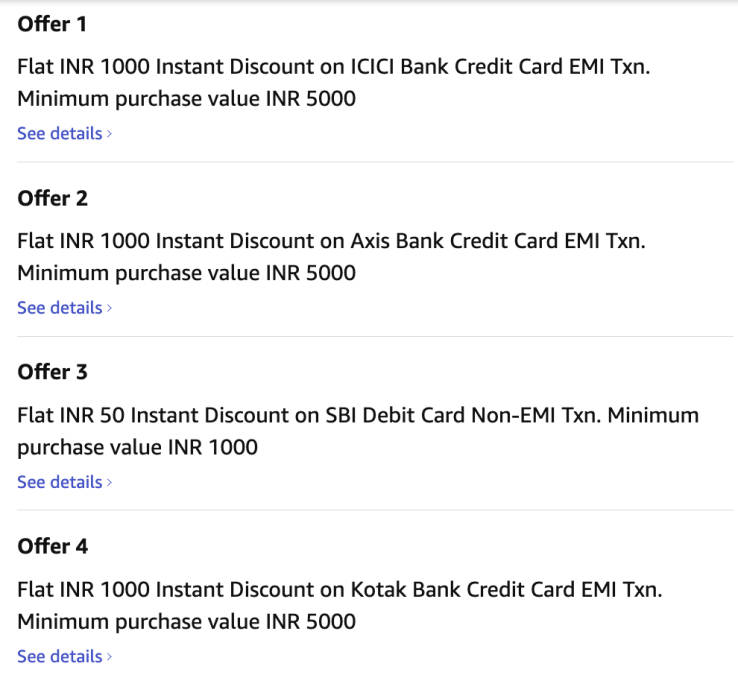Open See details link under Offer 2
This screenshot has width=738, height=675.
(x=59, y=308)
